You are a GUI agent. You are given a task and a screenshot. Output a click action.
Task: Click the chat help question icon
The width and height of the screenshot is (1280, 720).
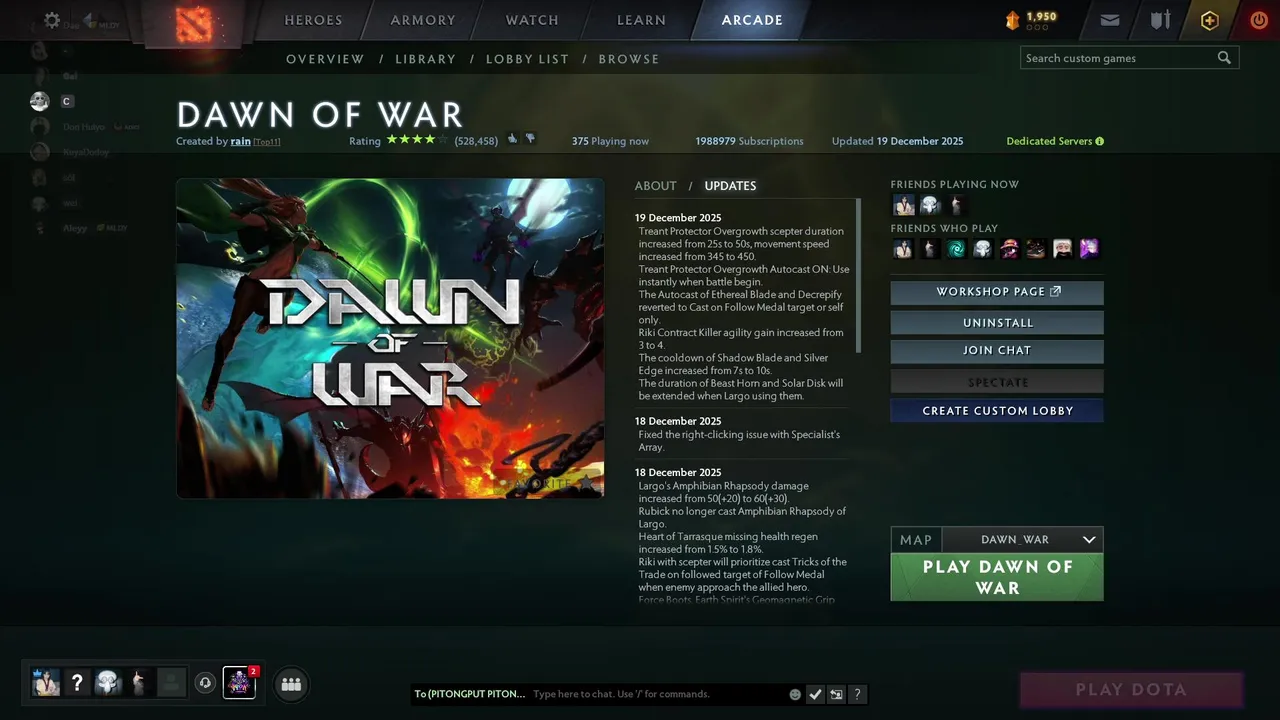[857, 694]
